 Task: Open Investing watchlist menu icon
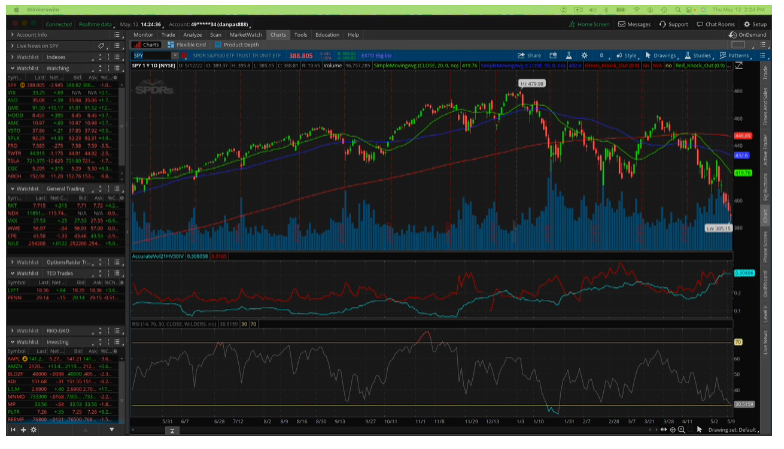(117, 342)
